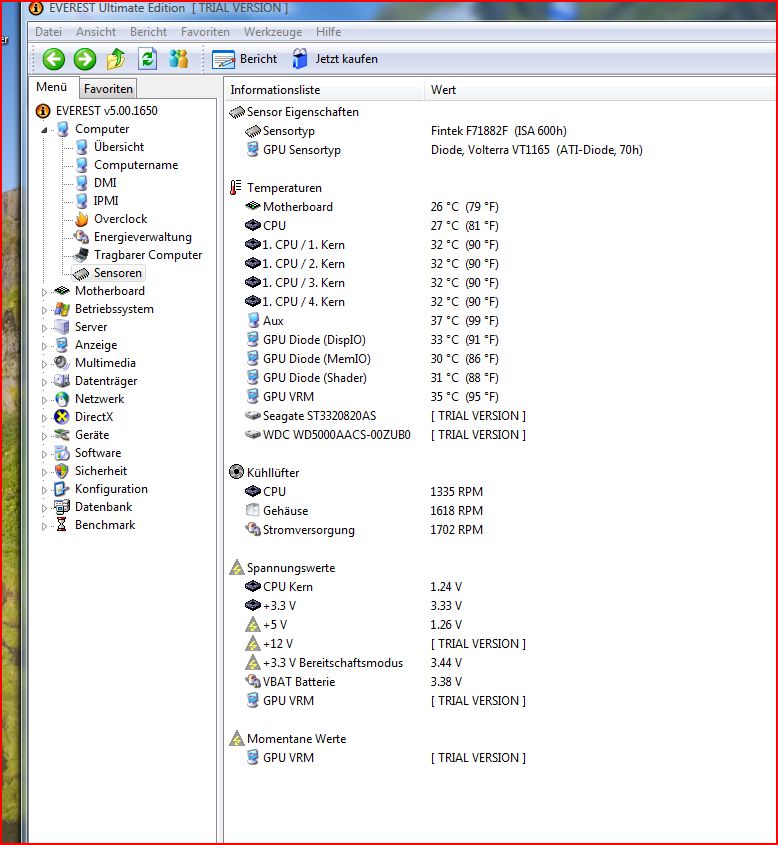Viewport: 778px width, 845px height.
Task: Expand the Anzeige tree node
Action: (44, 346)
